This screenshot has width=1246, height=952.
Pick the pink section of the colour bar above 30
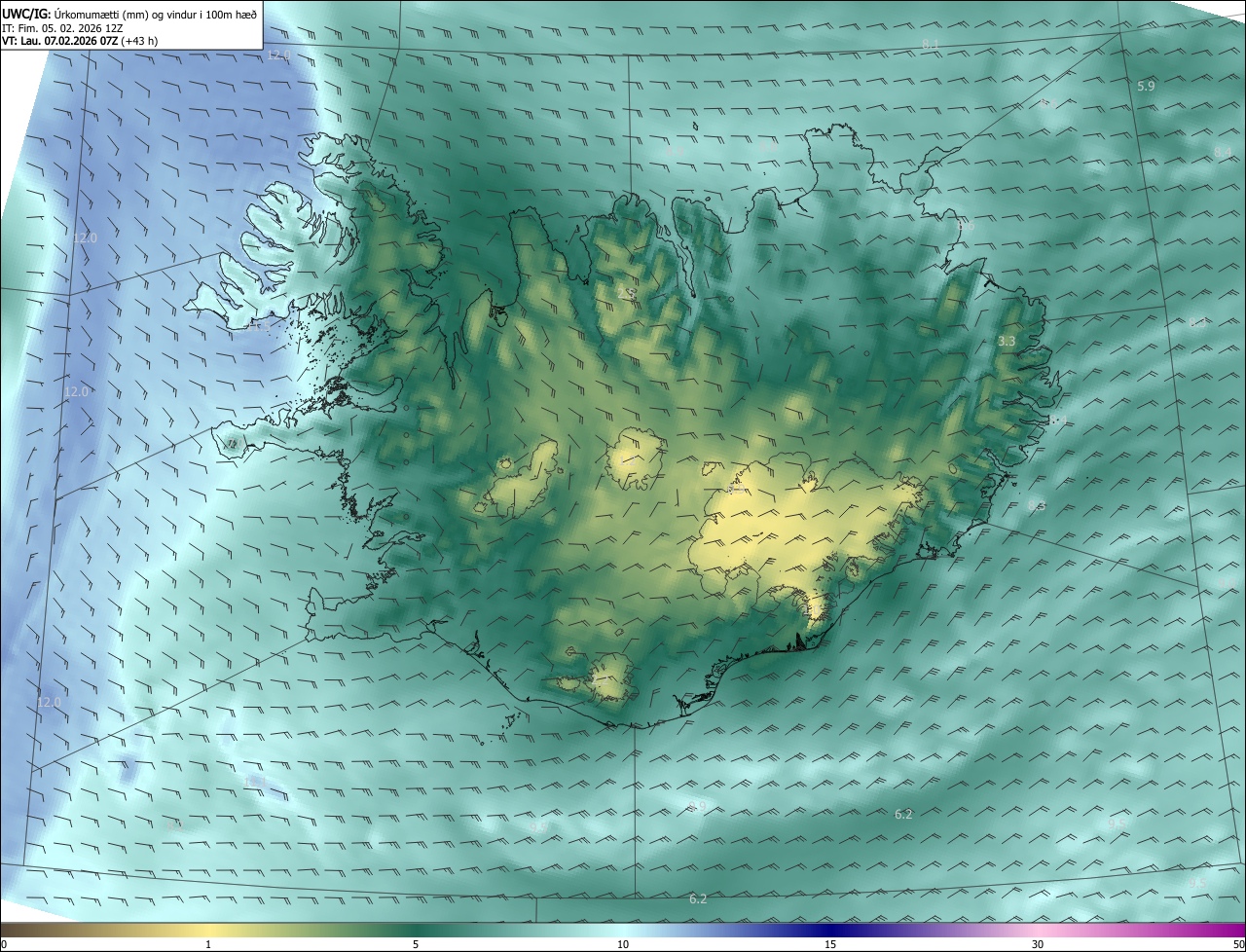point(1038,931)
